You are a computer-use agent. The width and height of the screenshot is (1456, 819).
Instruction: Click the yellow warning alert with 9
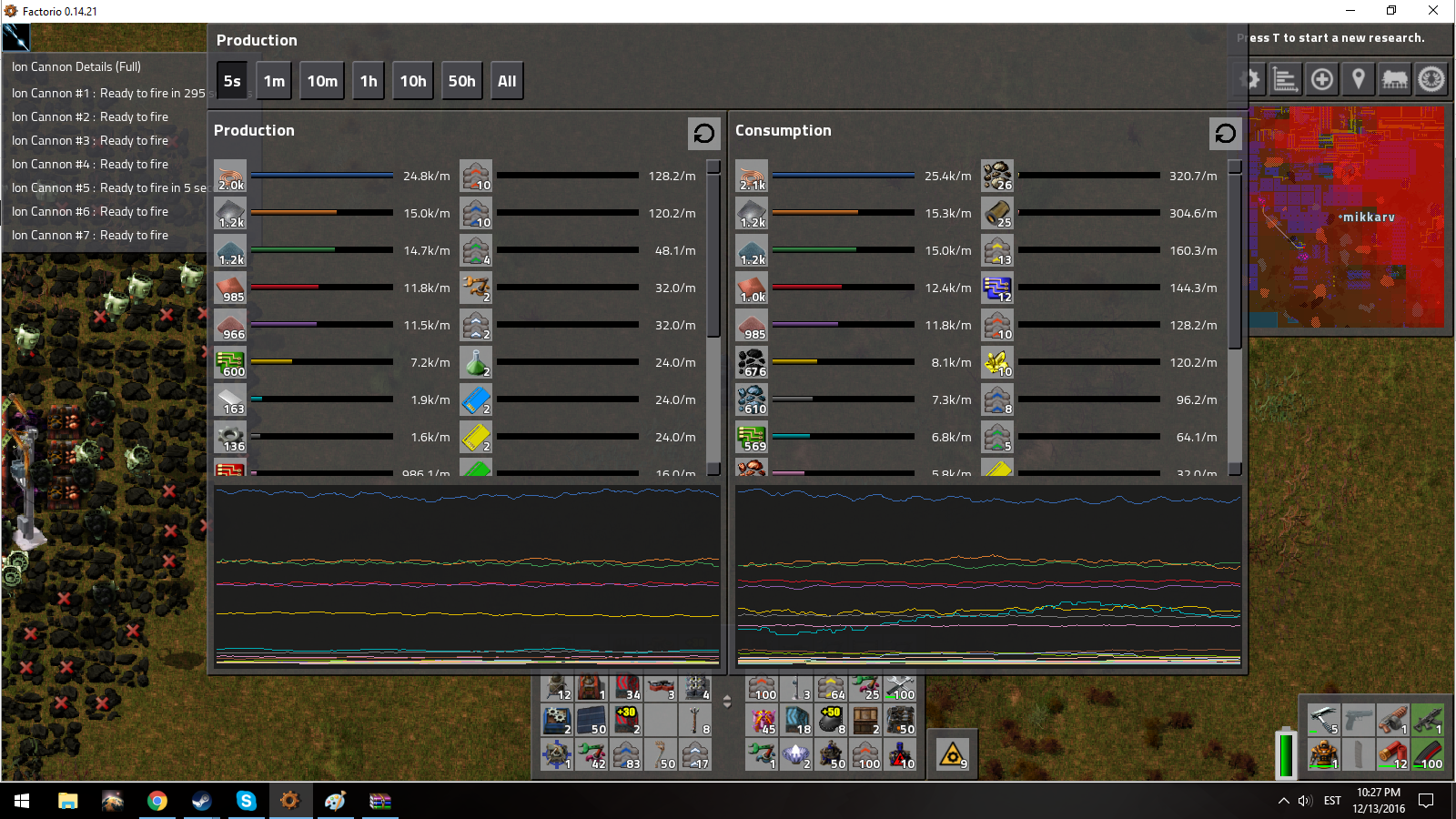pos(953,754)
